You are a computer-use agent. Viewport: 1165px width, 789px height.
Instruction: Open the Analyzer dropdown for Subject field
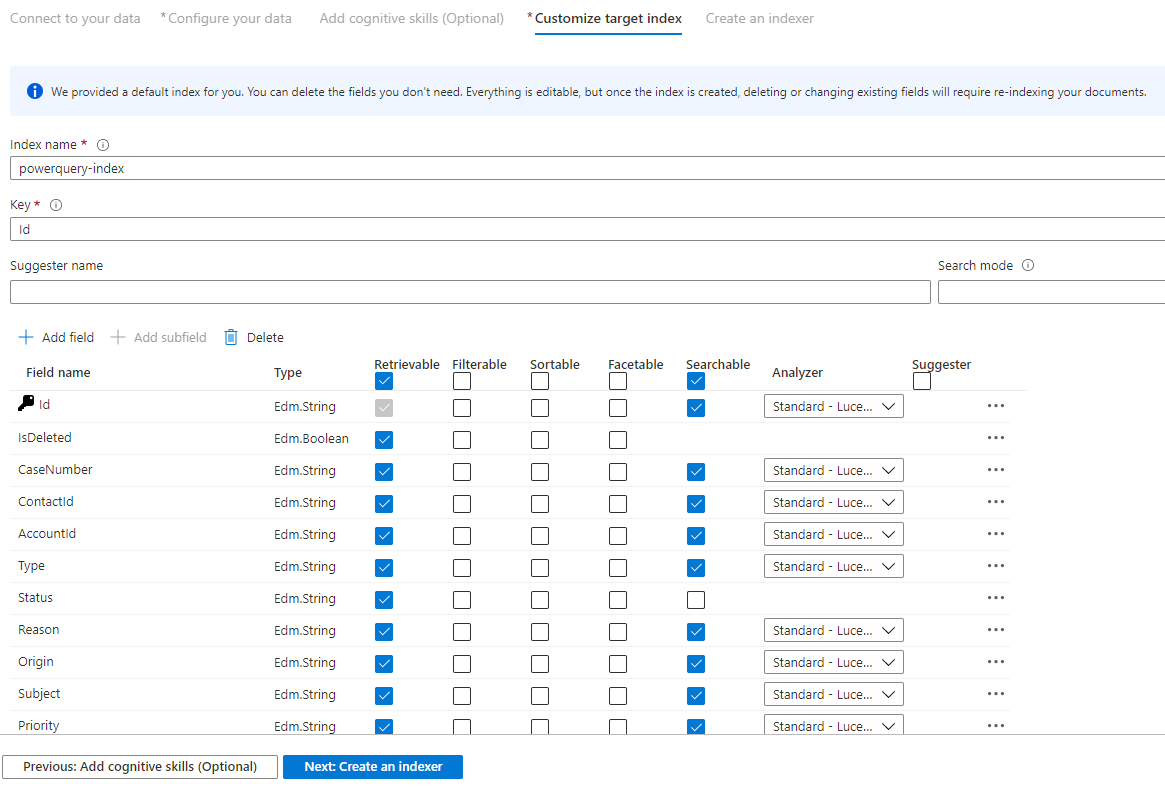(x=834, y=694)
